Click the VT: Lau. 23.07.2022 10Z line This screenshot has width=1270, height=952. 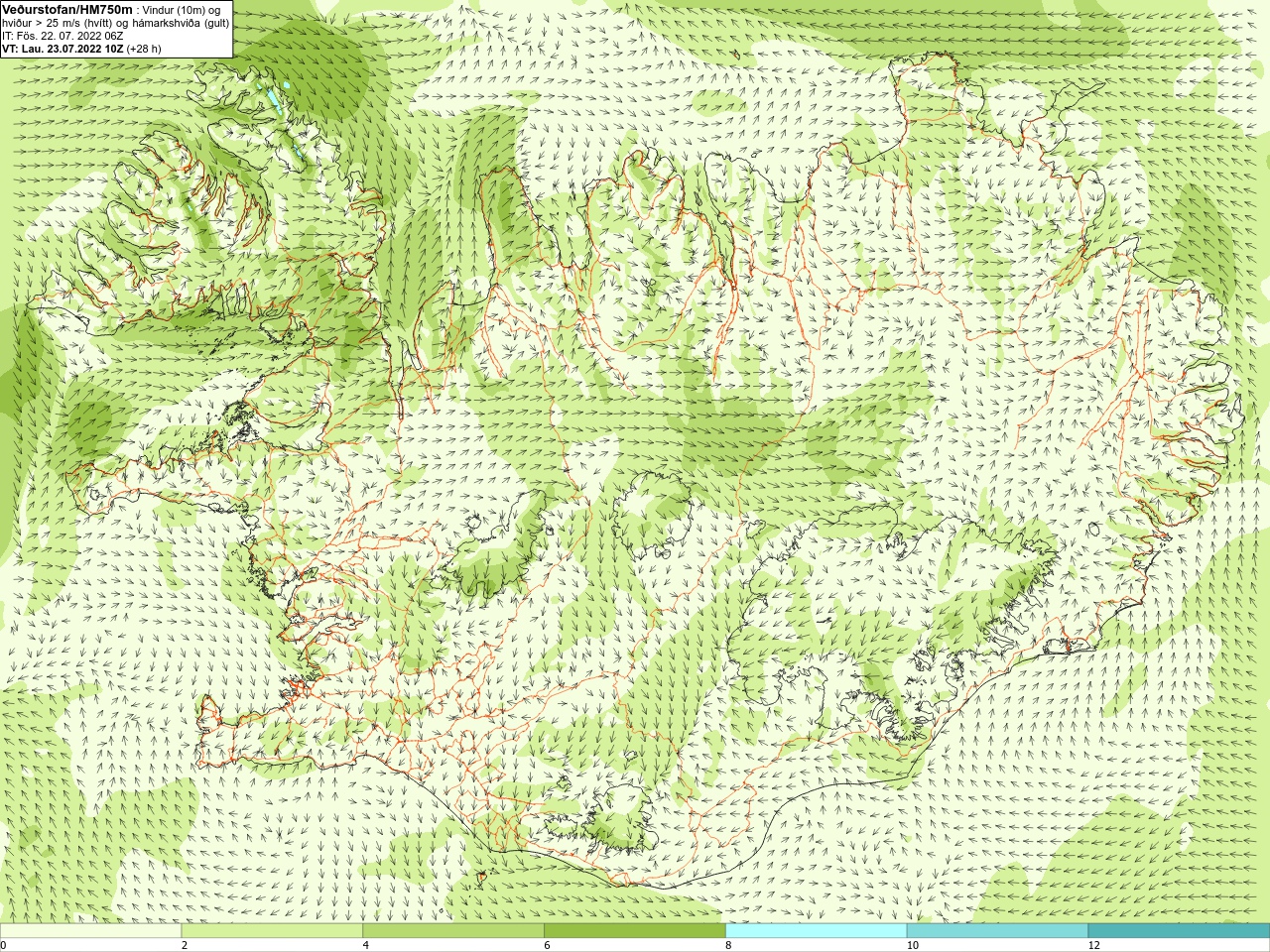coord(81,49)
